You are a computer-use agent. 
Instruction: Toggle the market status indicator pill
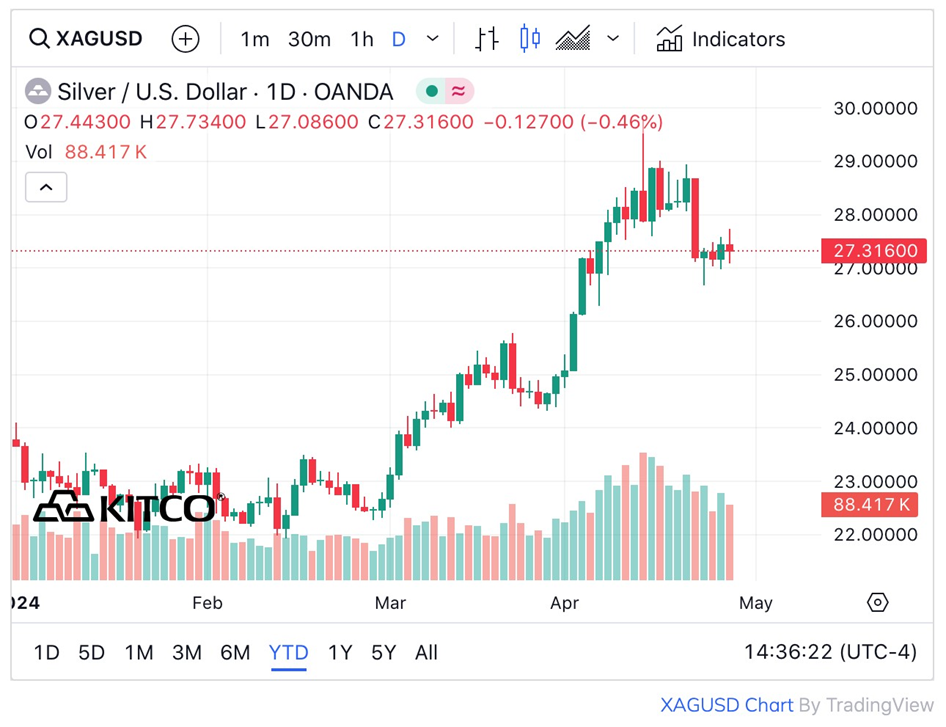click(445, 92)
